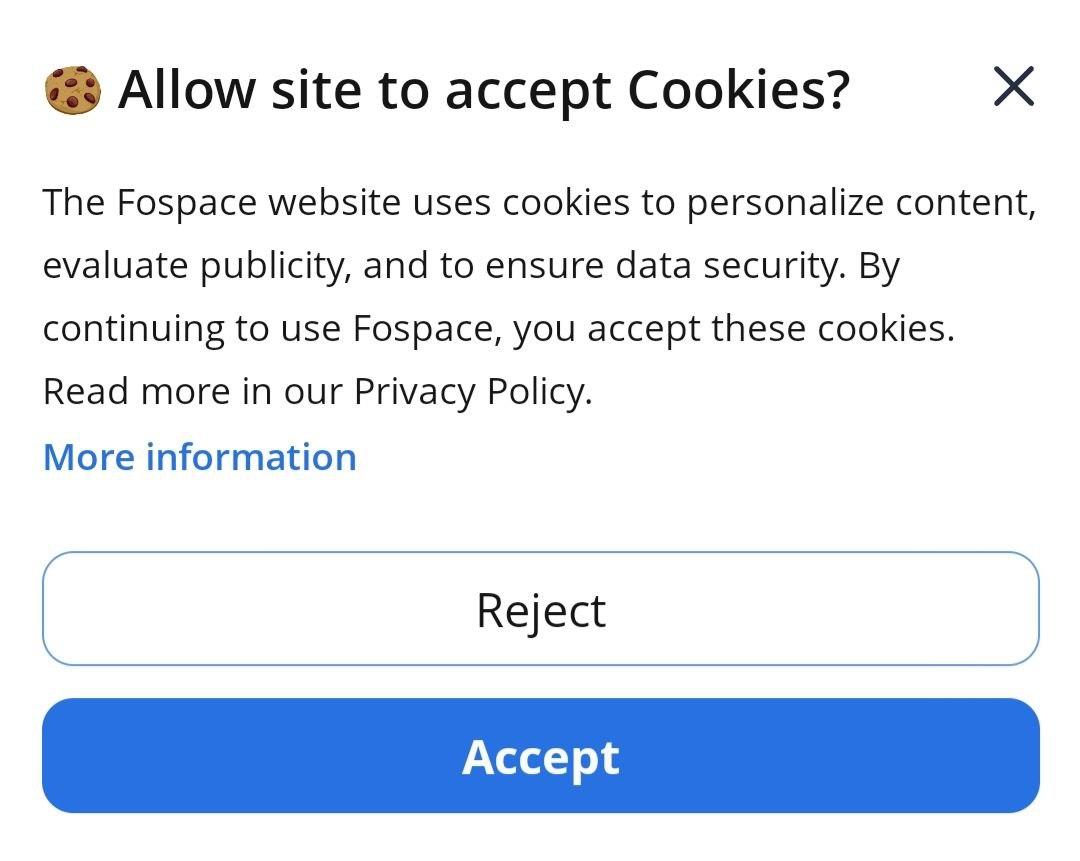
Task: Click the phrase "personalize content"
Action: (x=860, y=203)
